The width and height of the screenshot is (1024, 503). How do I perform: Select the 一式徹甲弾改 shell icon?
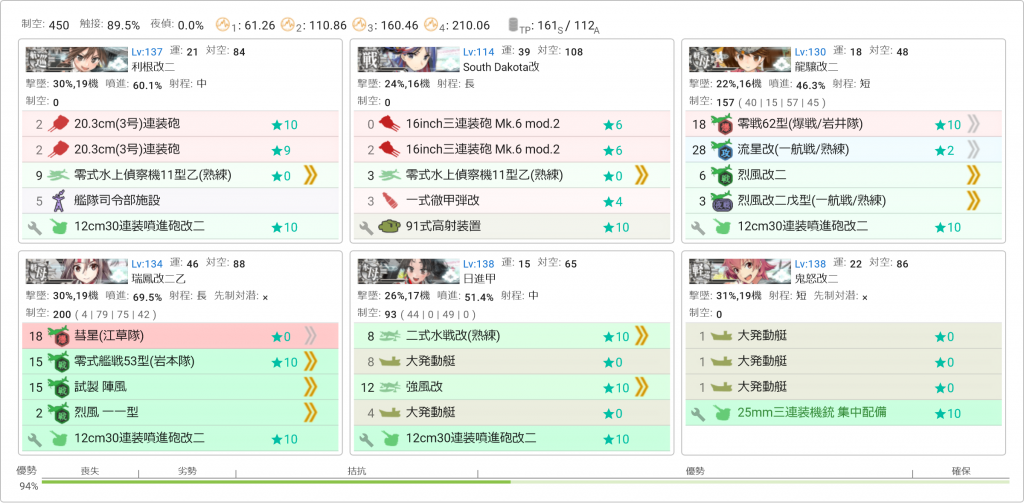pyautogui.click(x=389, y=201)
